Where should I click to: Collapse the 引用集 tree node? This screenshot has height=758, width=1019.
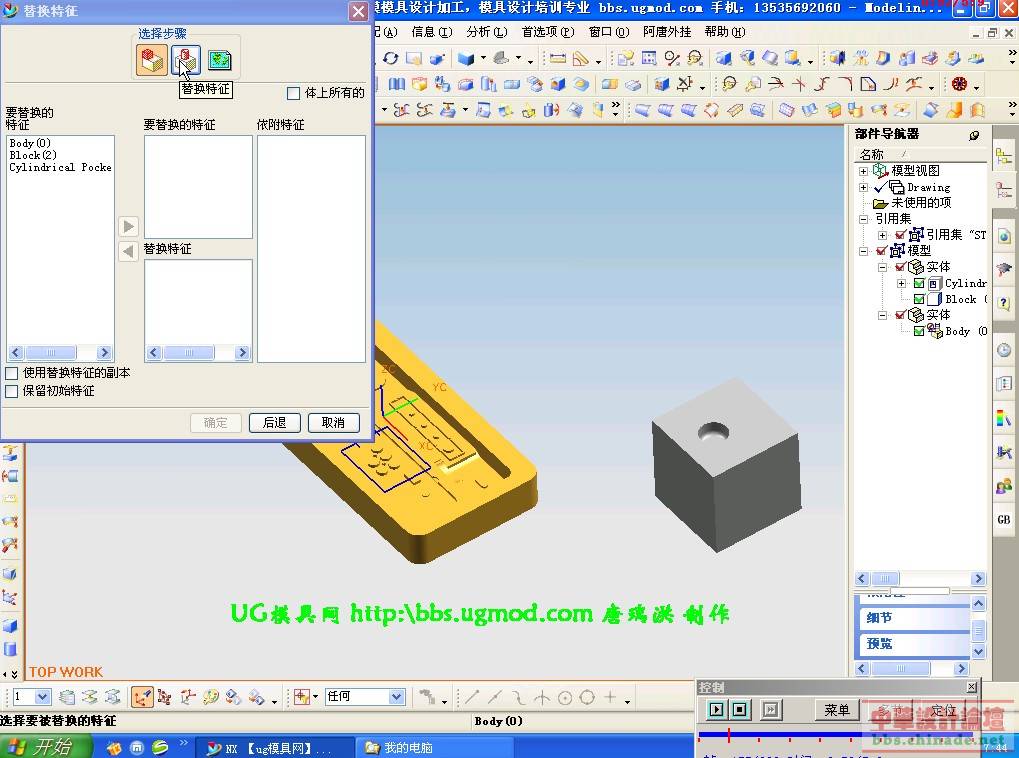(x=863, y=219)
